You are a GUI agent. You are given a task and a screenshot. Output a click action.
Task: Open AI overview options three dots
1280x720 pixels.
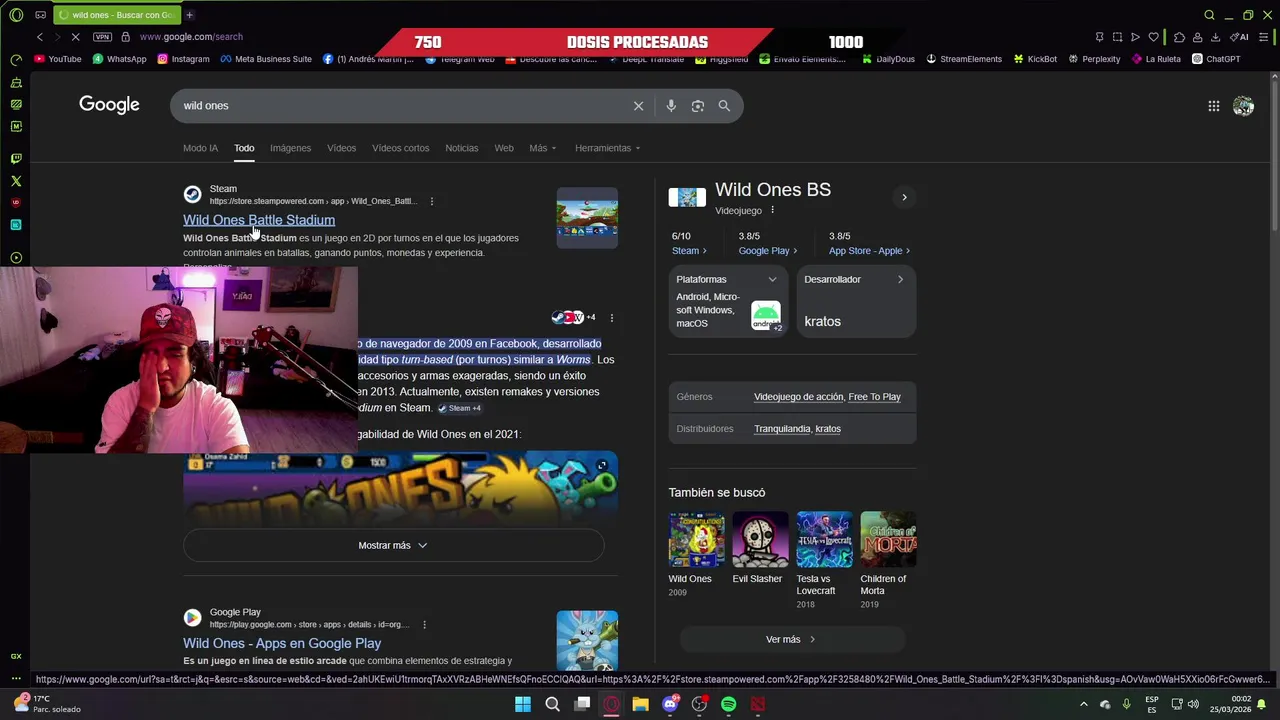pyautogui.click(x=611, y=318)
